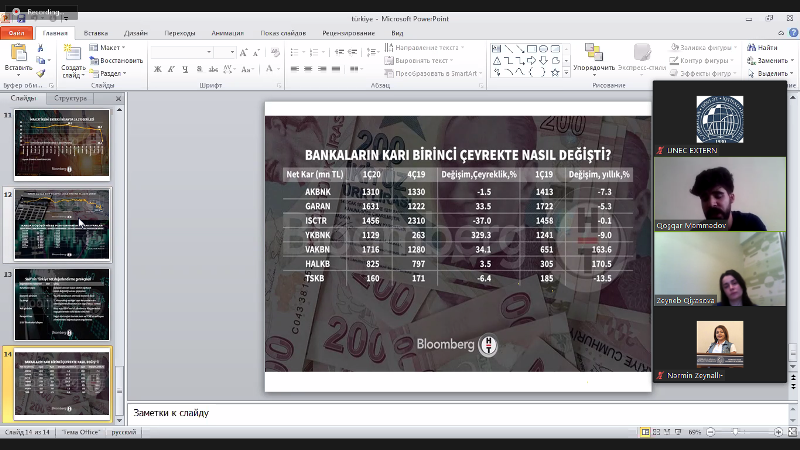Increase font size with the large A icon
Screen dimensions: 800x450
click(x=243, y=53)
